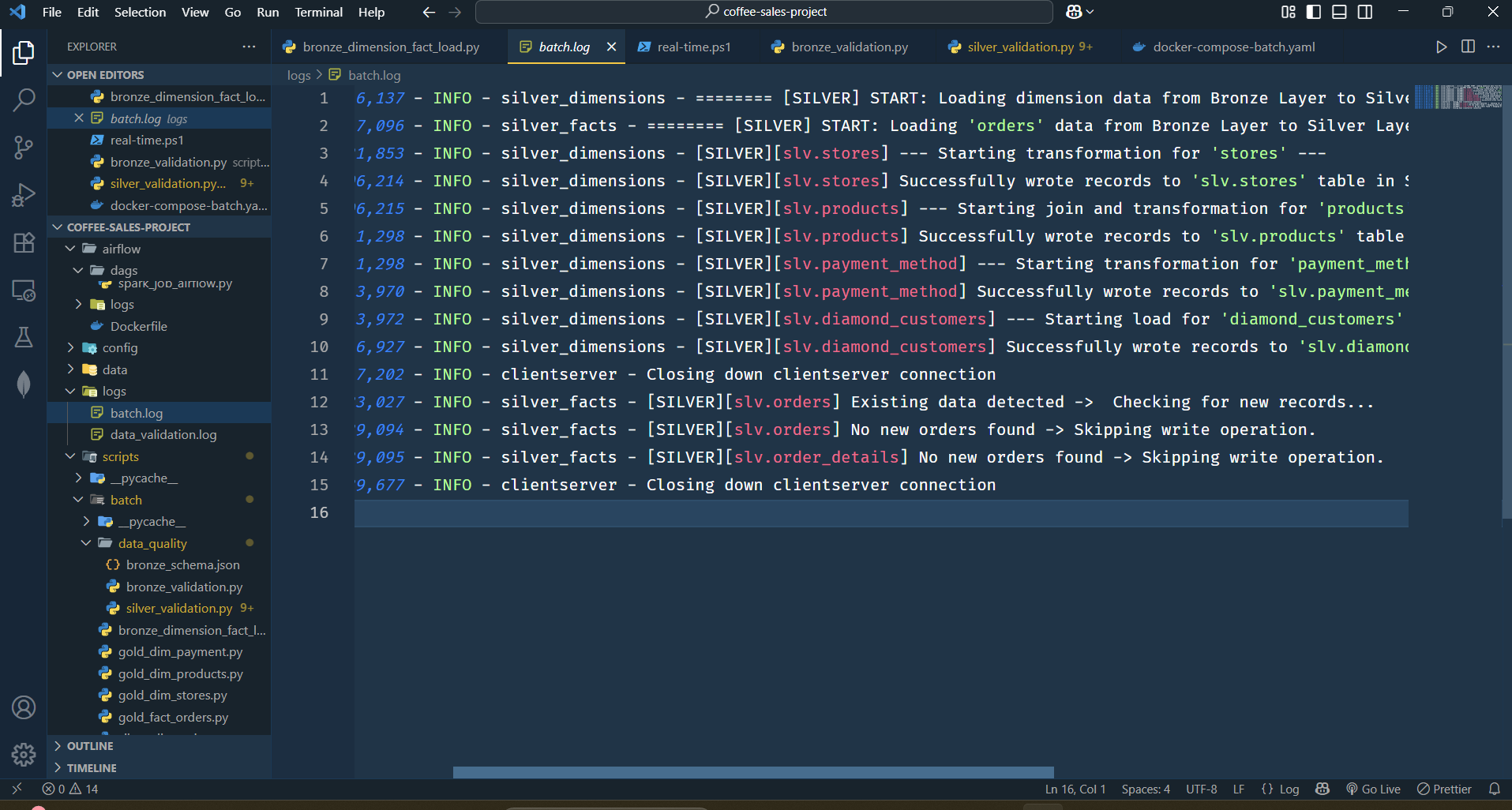Open data_validation.log in file tree
Viewport: 1512px width, 810px height.
[x=163, y=434]
